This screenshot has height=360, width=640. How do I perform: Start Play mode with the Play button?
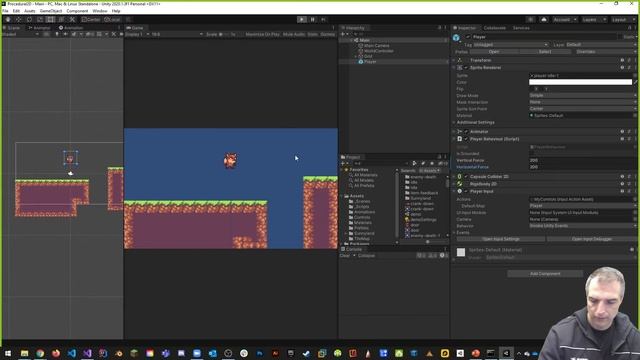tap(302, 19)
